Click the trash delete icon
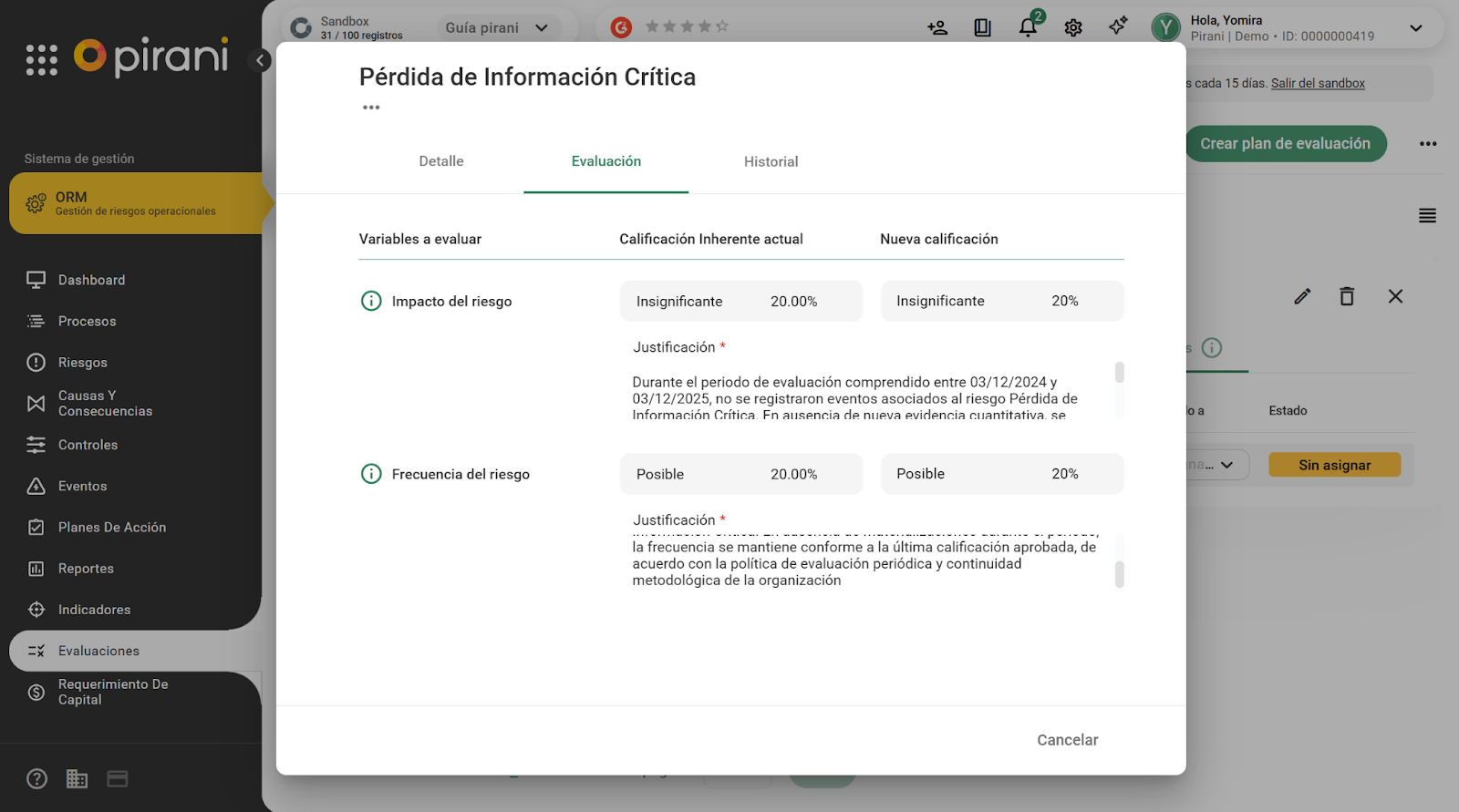The width and height of the screenshot is (1459, 812). pos(1347,296)
